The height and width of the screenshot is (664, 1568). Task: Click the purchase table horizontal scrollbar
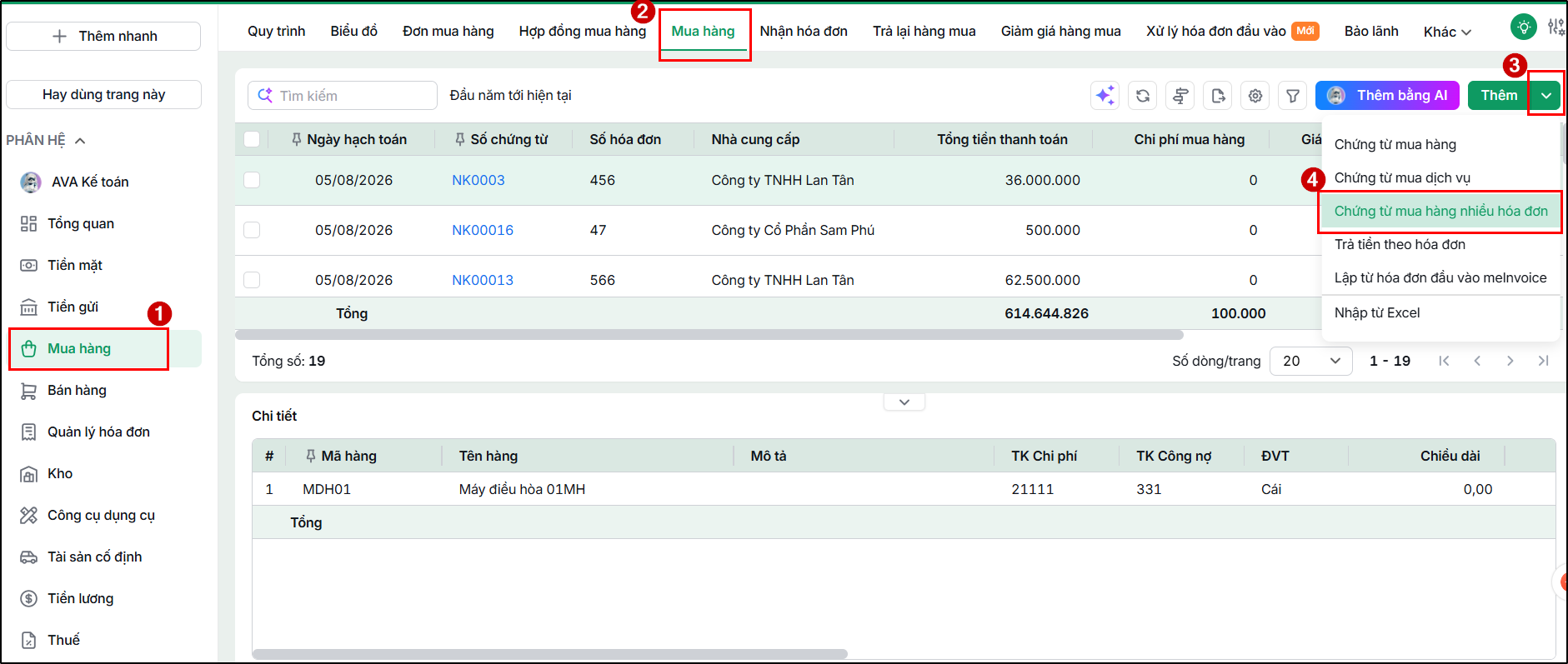coord(709,335)
